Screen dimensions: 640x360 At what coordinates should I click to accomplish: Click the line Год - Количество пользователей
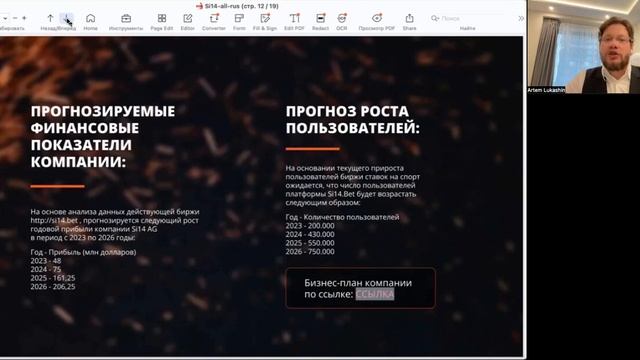(342, 217)
